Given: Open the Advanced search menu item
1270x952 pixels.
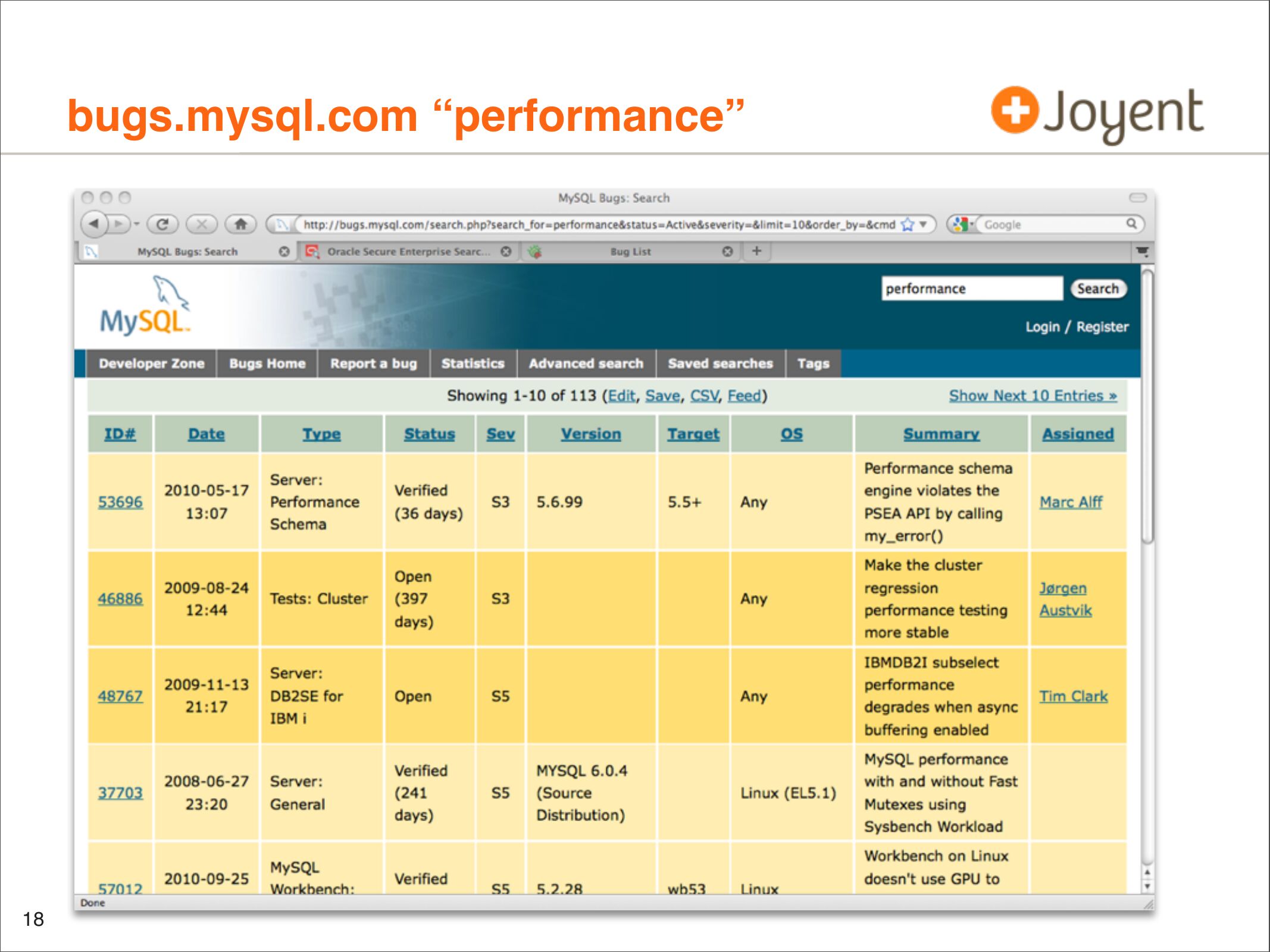Looking at the screenshot, I should 586,364.
